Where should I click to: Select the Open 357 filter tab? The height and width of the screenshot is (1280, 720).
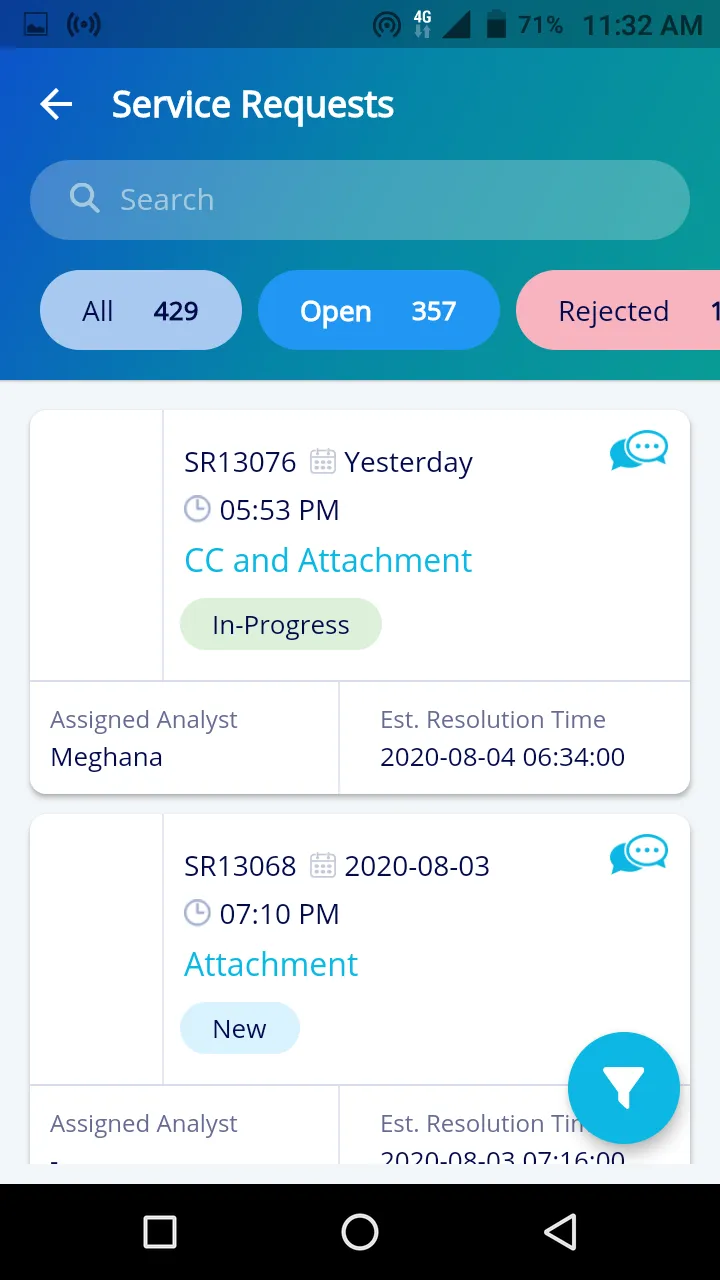[x=379, y=311]
